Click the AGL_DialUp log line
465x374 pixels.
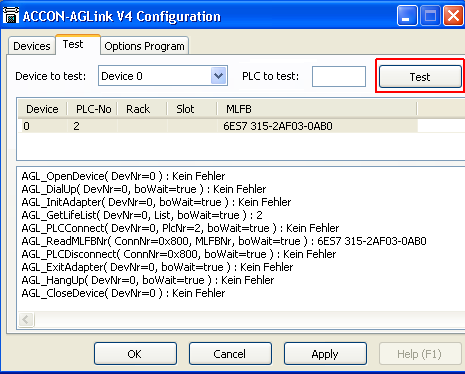[x=144, y=189]
